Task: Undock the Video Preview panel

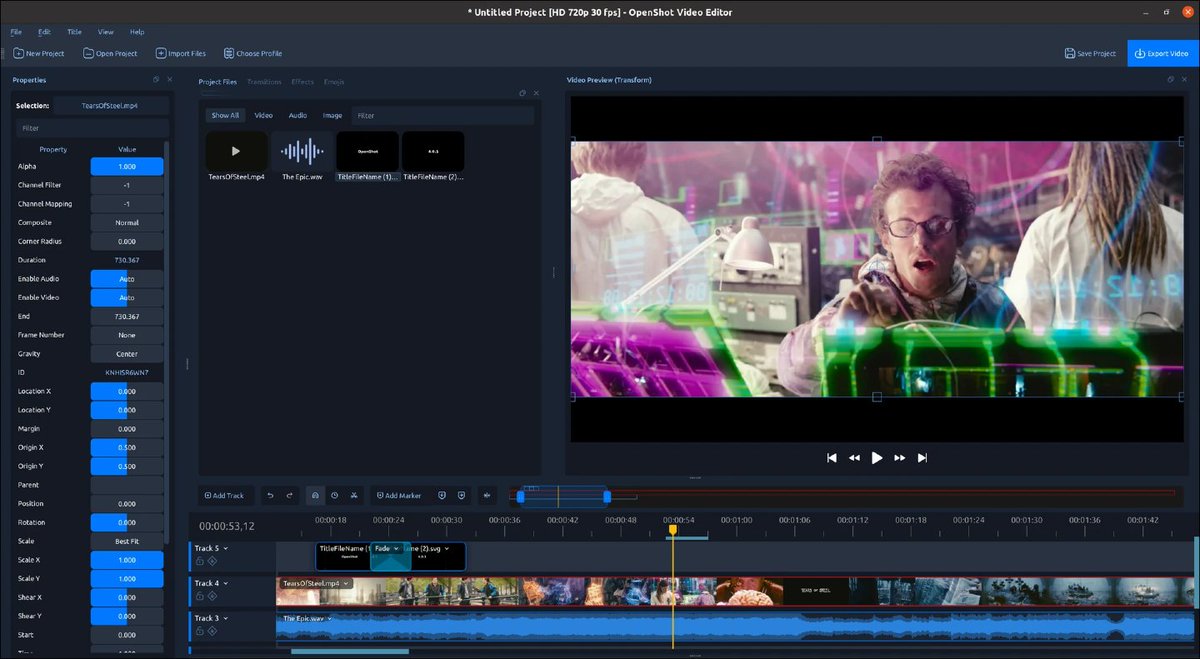Action: 1170,80
